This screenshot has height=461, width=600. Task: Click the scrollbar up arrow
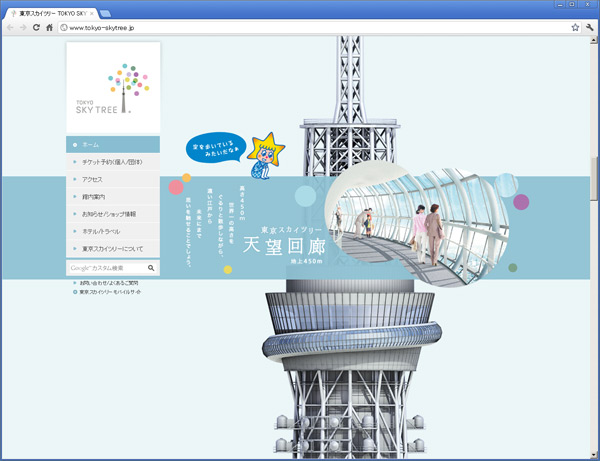click(x=593, y=39)
